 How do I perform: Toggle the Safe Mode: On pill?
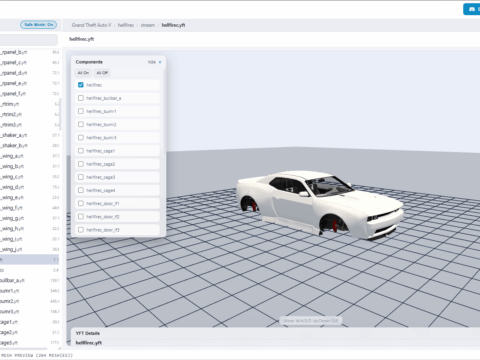(38, 25)
